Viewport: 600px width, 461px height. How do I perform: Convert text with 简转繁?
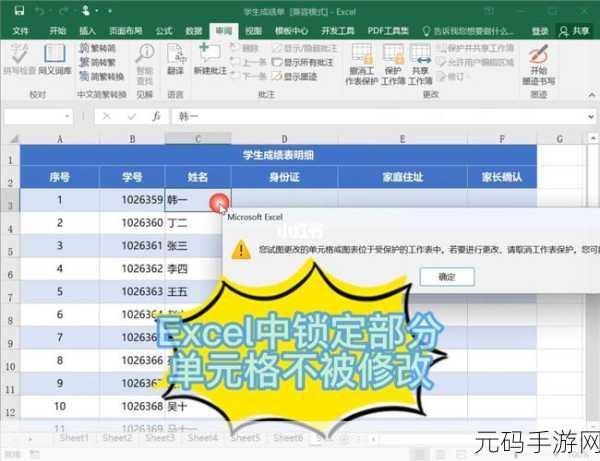point(98,62)
